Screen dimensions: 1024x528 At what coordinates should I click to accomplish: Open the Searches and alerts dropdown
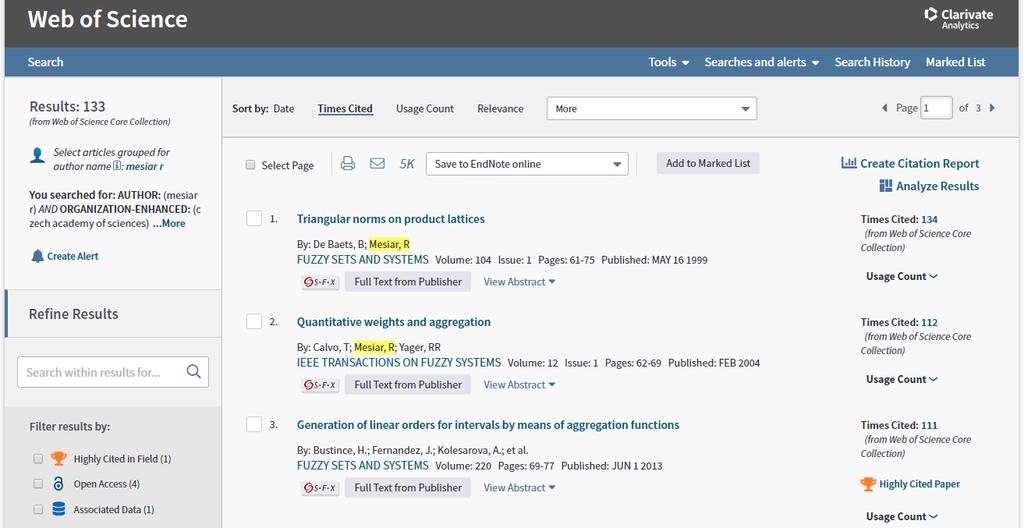tap(761, 62)
